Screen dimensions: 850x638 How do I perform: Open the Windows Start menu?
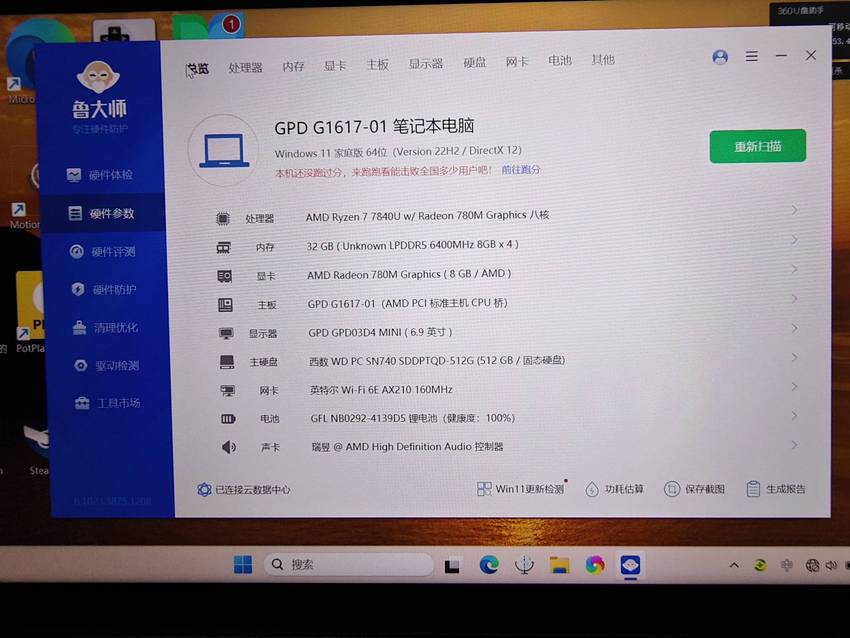243,565
